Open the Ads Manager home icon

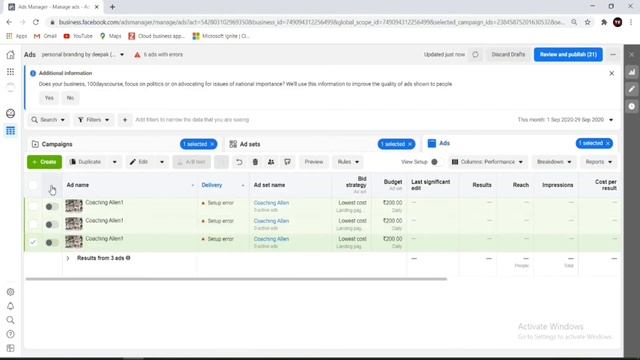point(11,55)
